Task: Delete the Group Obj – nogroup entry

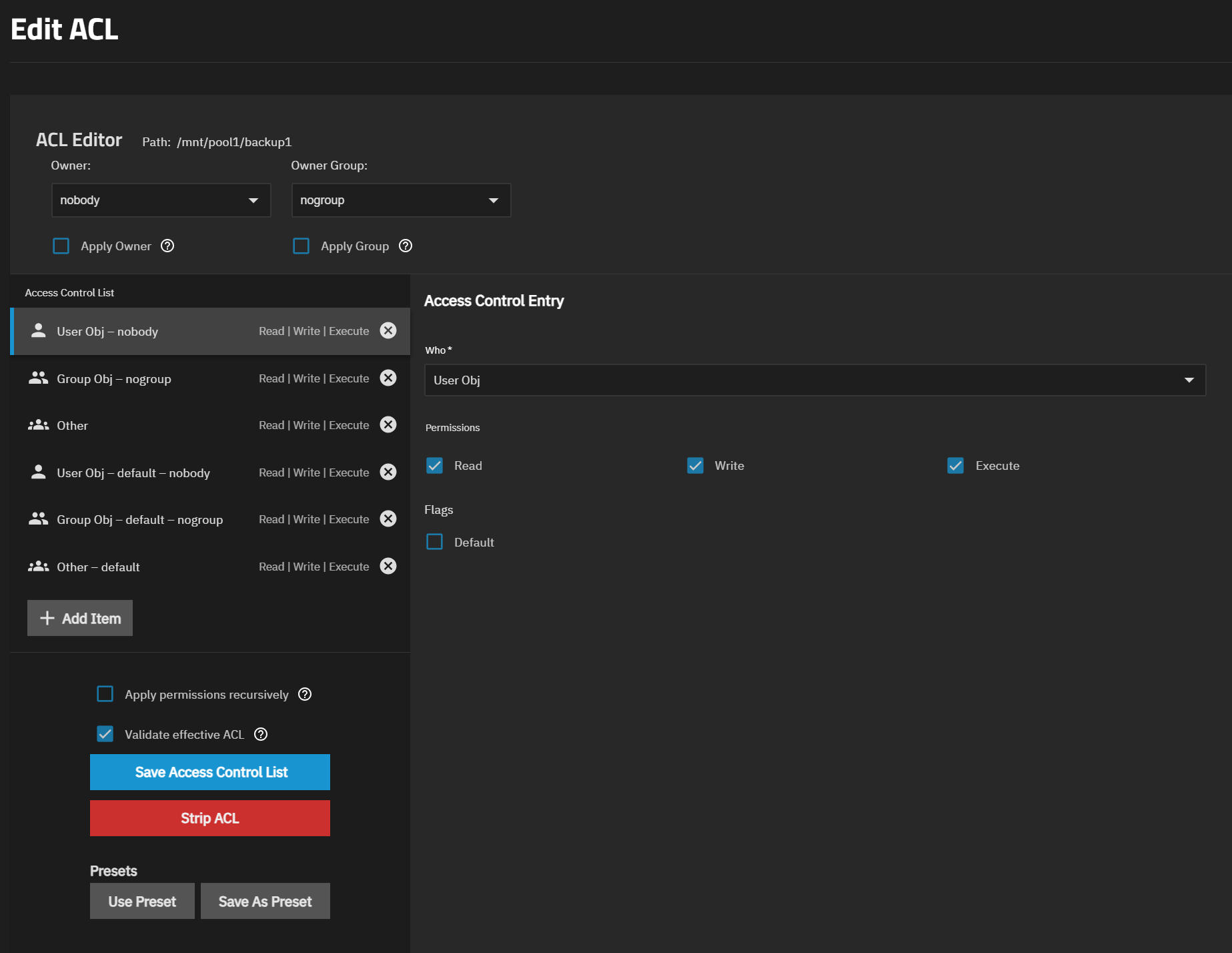Action: [388, 378]
